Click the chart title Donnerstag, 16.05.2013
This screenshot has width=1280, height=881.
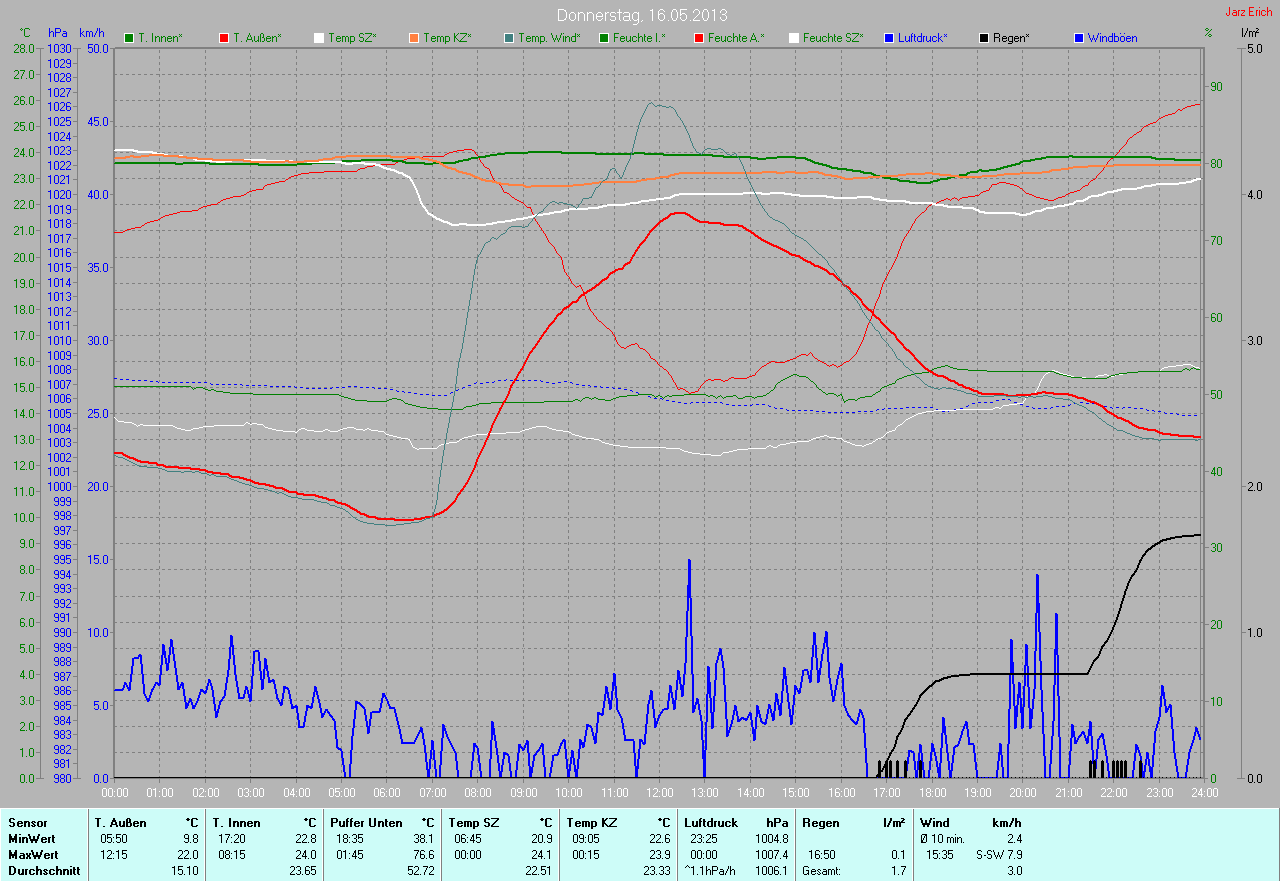point(642,16)
